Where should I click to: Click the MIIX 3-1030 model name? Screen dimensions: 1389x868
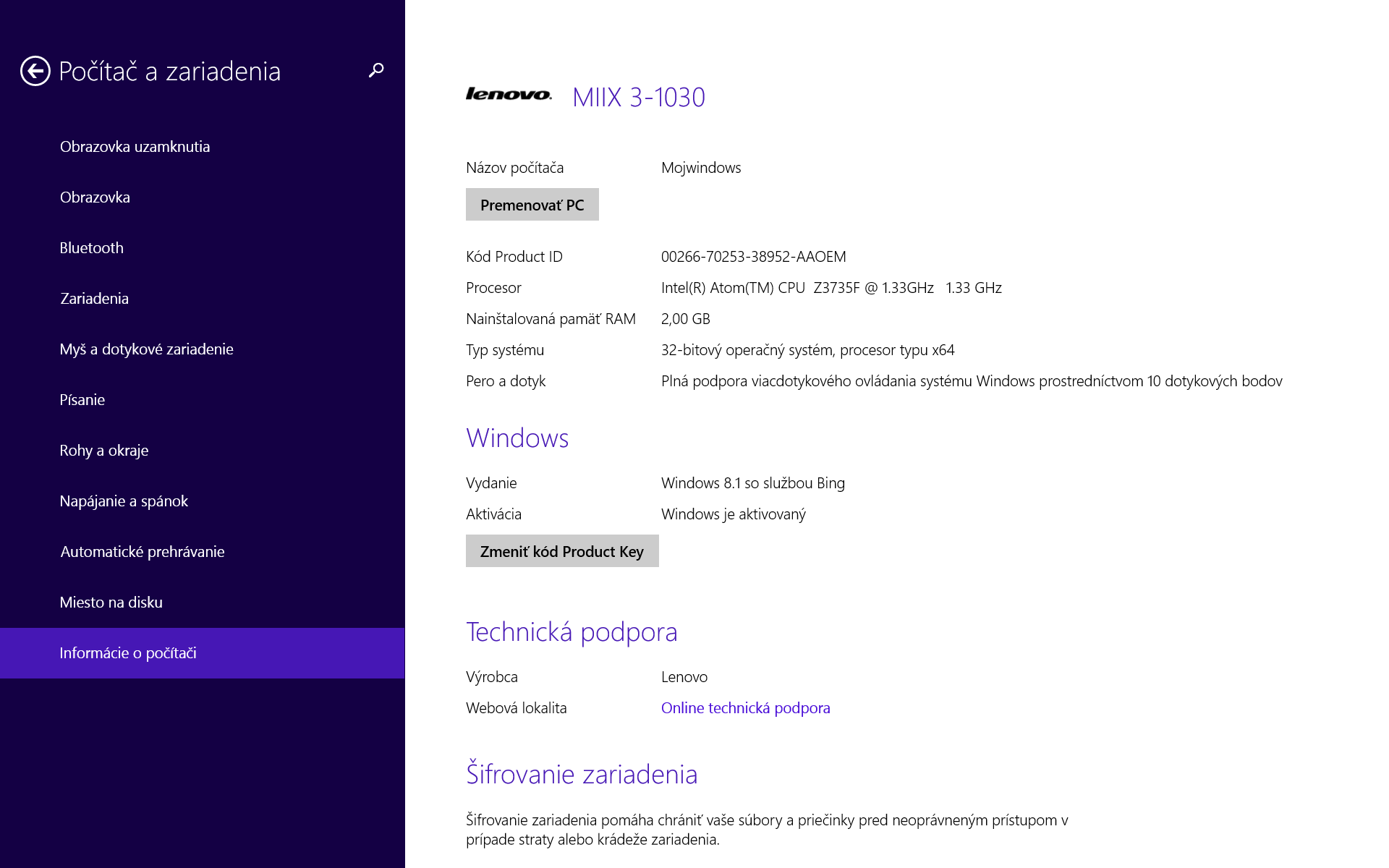(639, 97)
